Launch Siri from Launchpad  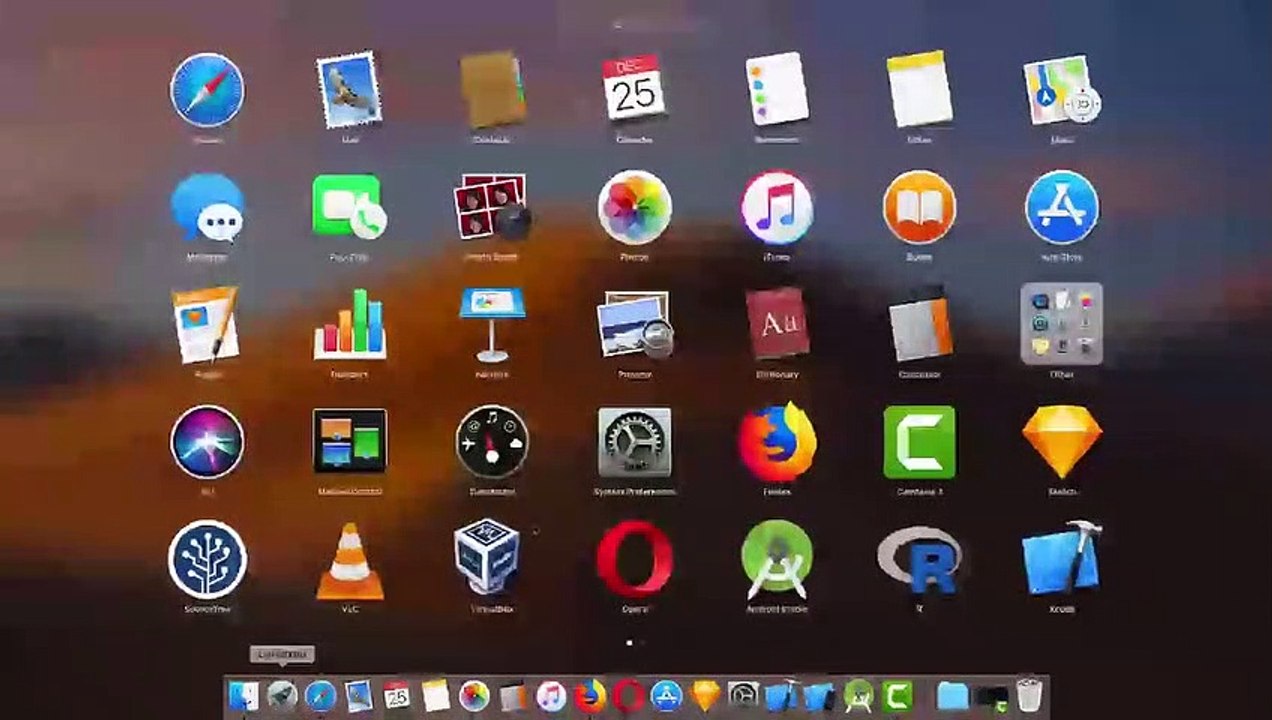coord(207,442)
